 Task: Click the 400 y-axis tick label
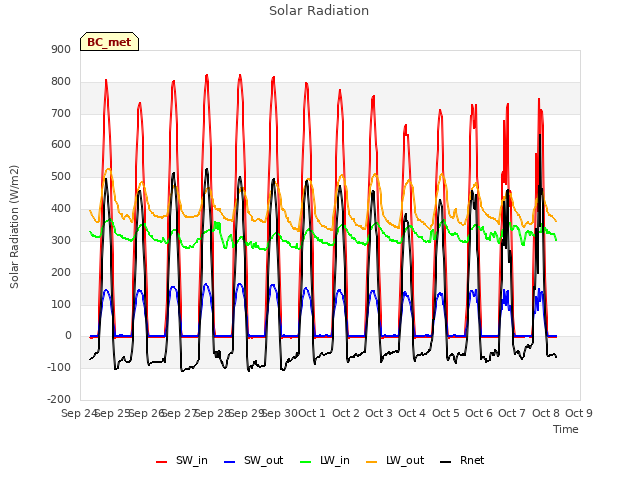(x=61, y=209)
